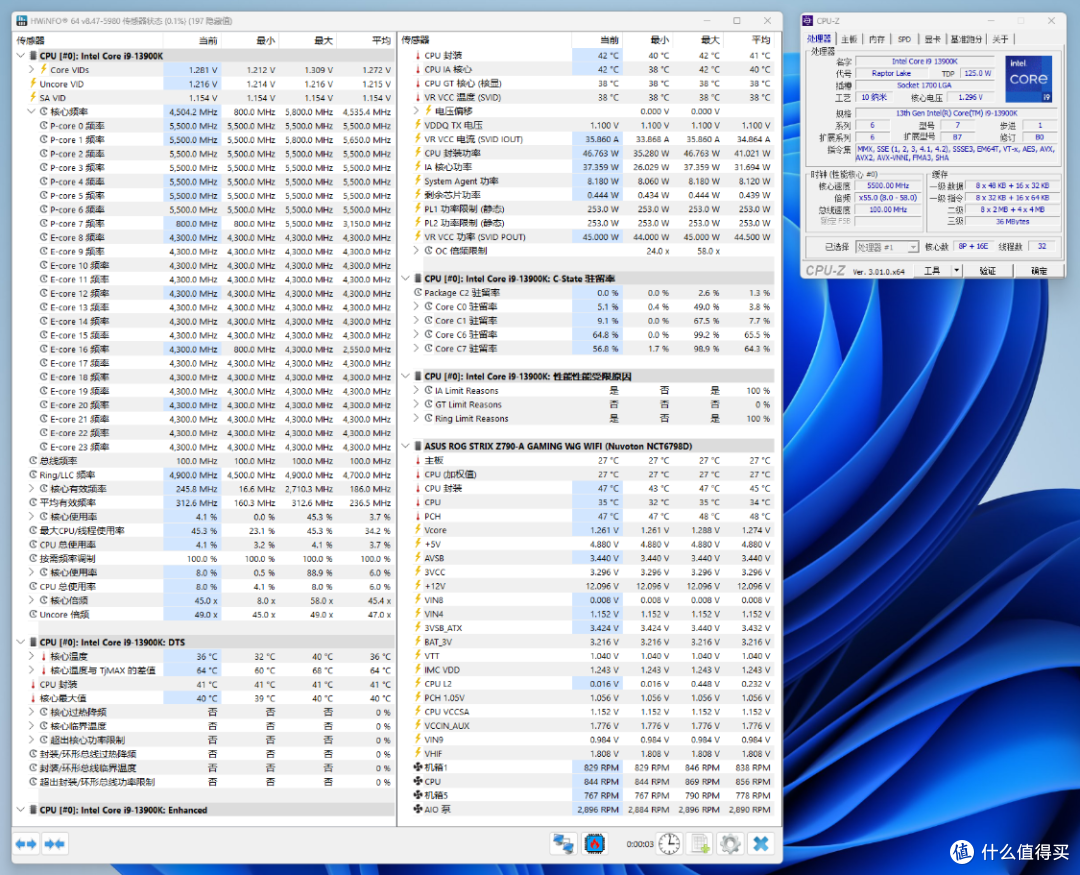The image size is (1080, 875).
Task: Collapse the CPU [#0] Intel Core i9-13900K group
Action: 21,56
